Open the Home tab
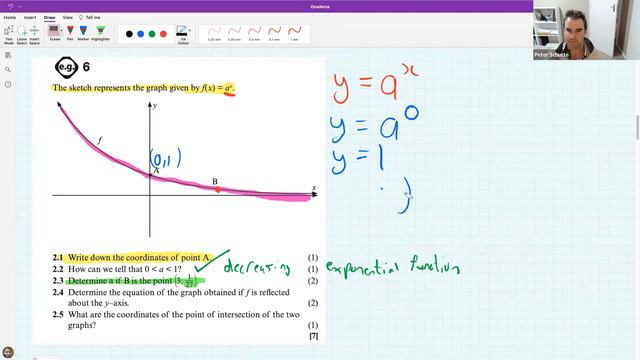640x360 pixels. (10, 18)
